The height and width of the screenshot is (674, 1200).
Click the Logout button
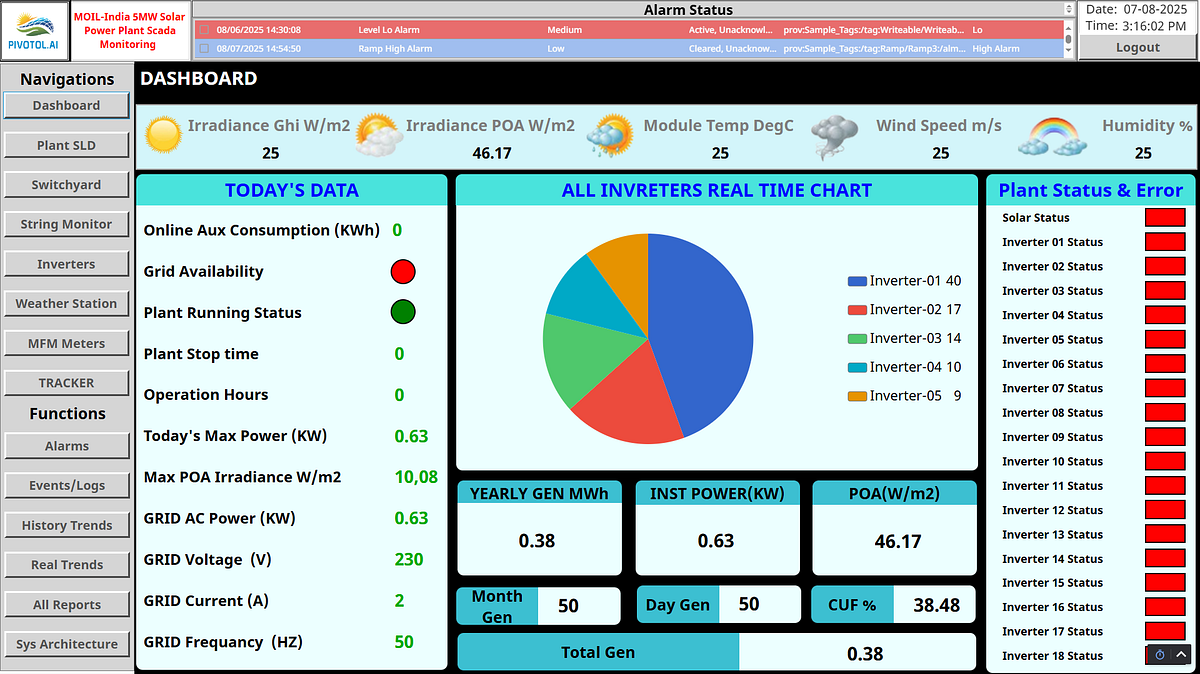pos(1138,47)
